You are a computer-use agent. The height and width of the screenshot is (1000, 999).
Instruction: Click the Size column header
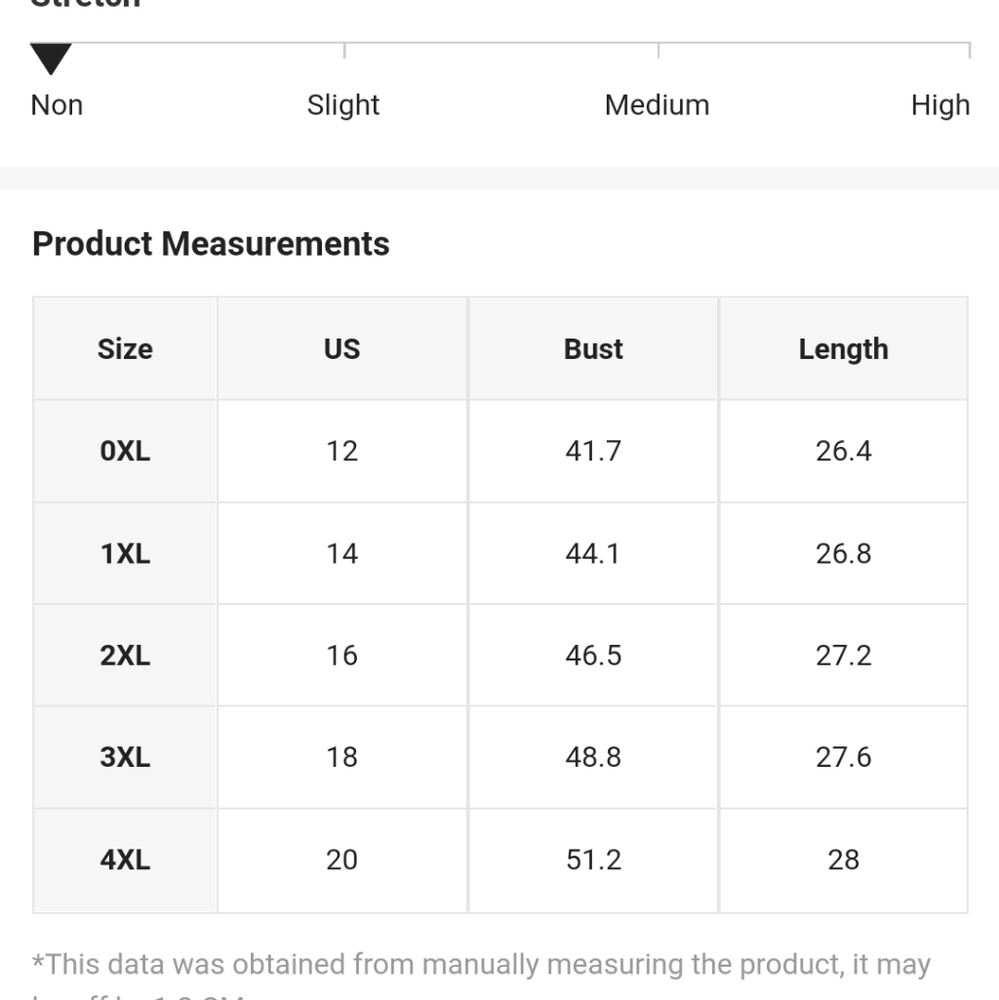(x=125, y=349)
